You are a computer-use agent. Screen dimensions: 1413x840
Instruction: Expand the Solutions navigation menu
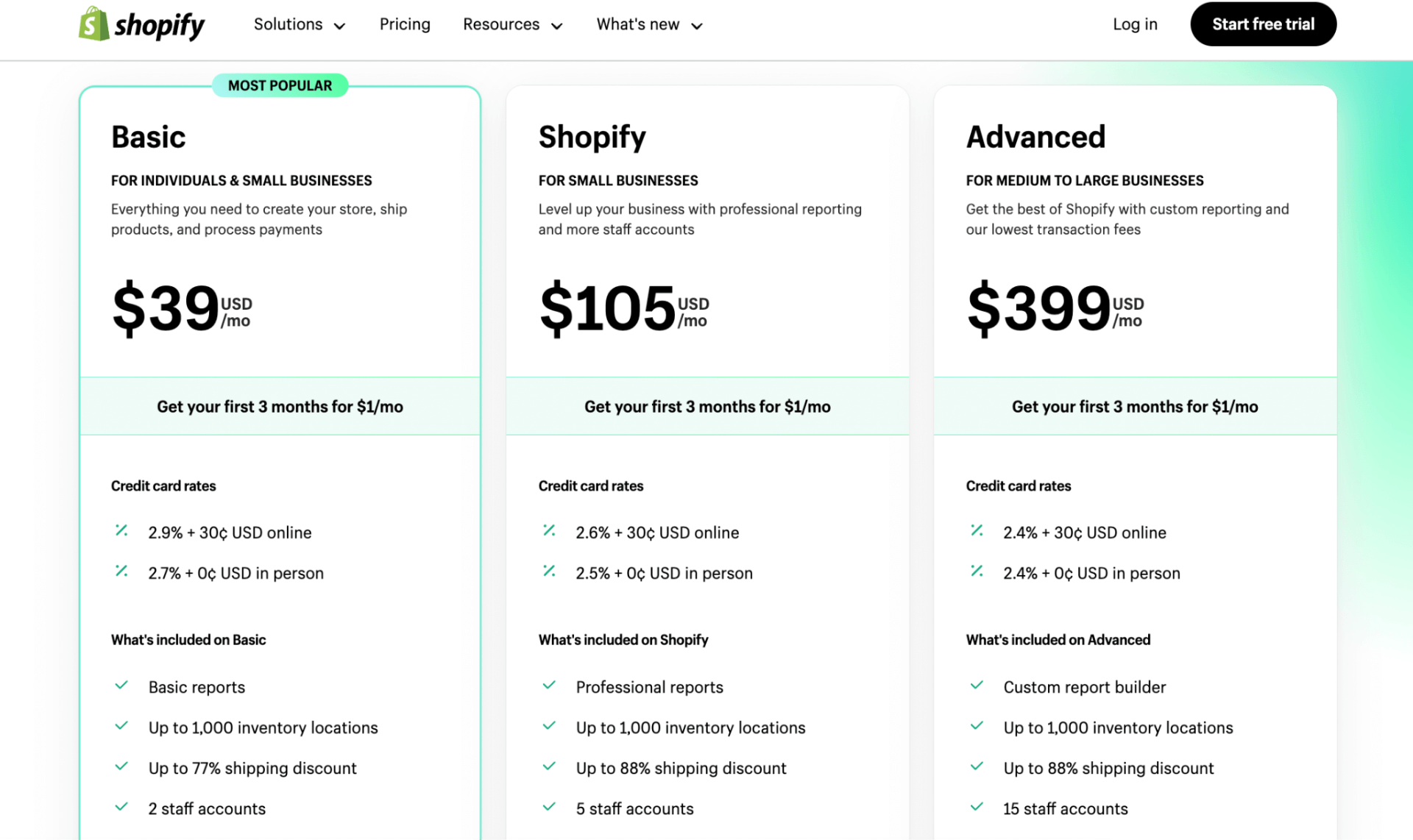coord(301,24)
